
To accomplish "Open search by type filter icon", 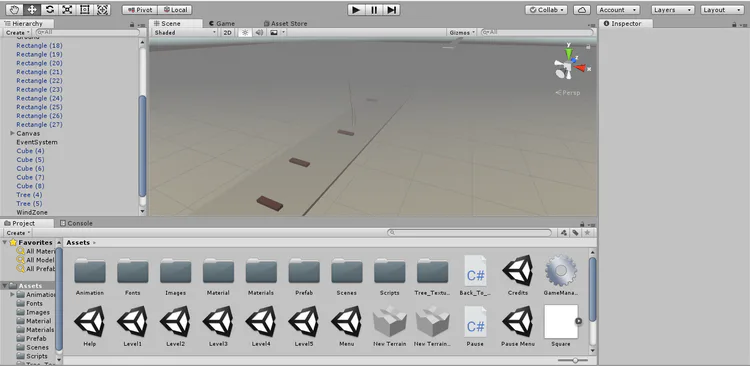I will click(x=564, y=233).
